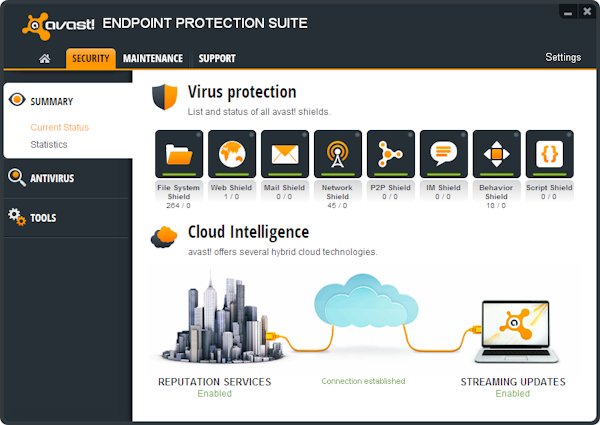Select Current Status in the sidebar
This screenshot has height=425, width=600.
[x=59, y=127]
